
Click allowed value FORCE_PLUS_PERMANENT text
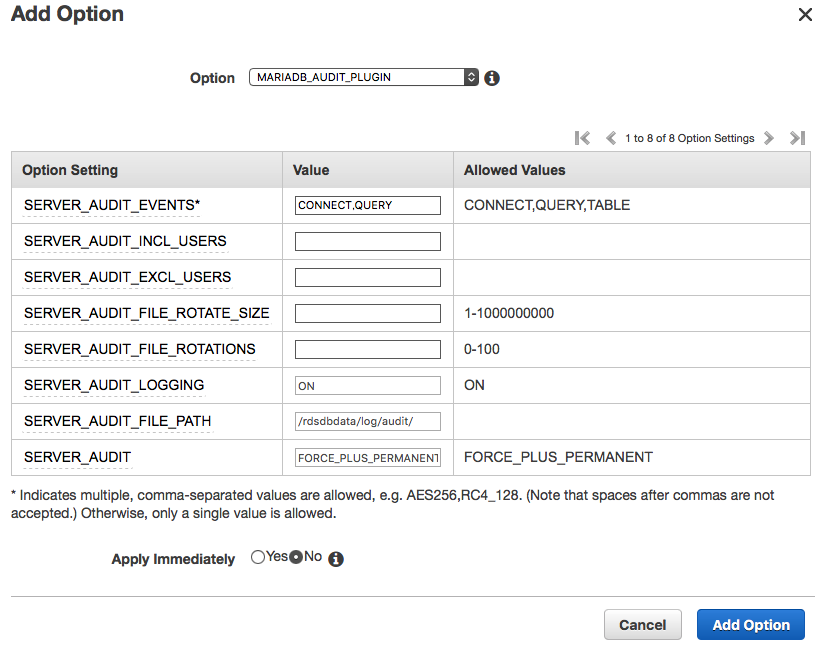558,457
